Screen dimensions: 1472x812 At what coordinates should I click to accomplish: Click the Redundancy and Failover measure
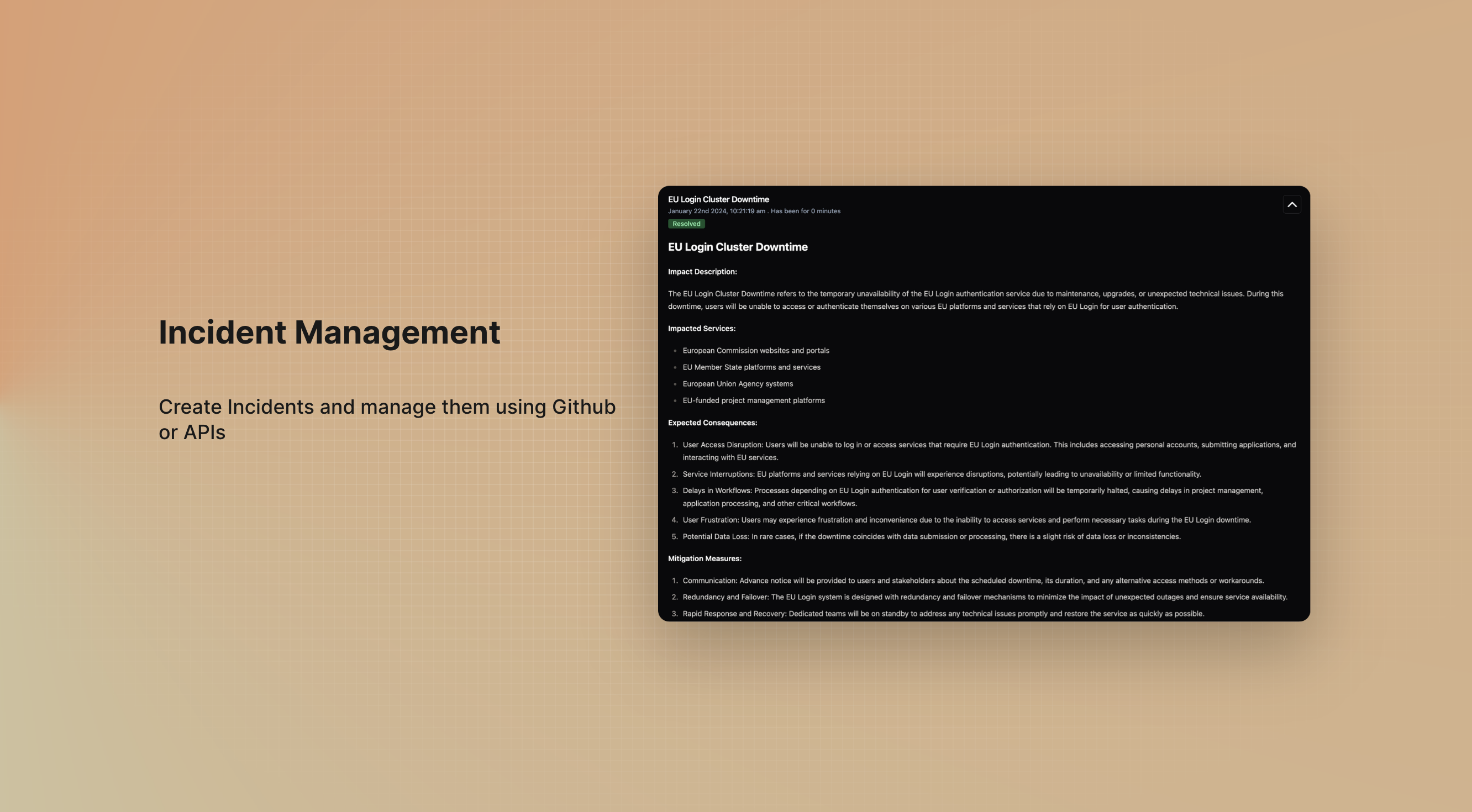pyautogui.click(x=726, y=597)
